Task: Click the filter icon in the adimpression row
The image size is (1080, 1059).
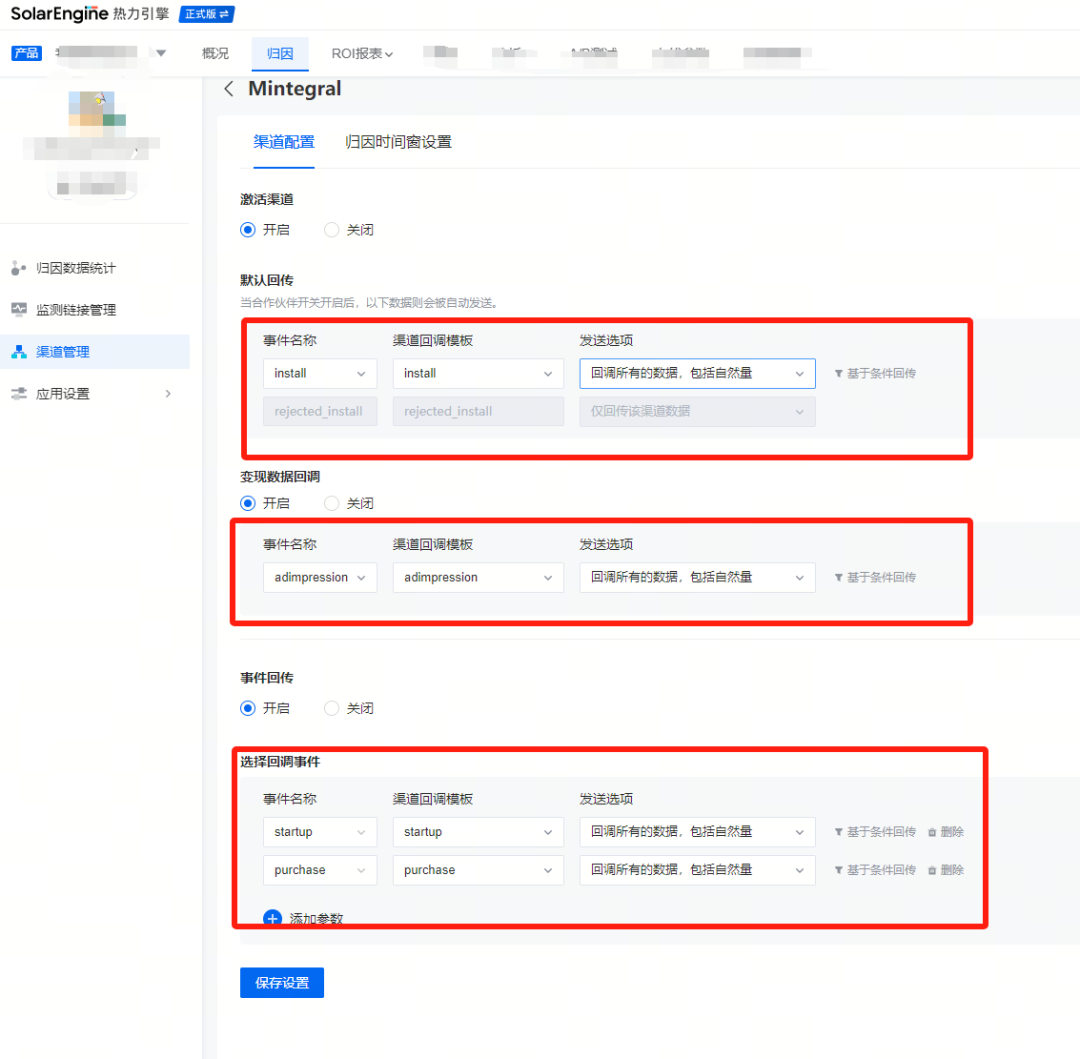Action: click(x=838, y=578)
